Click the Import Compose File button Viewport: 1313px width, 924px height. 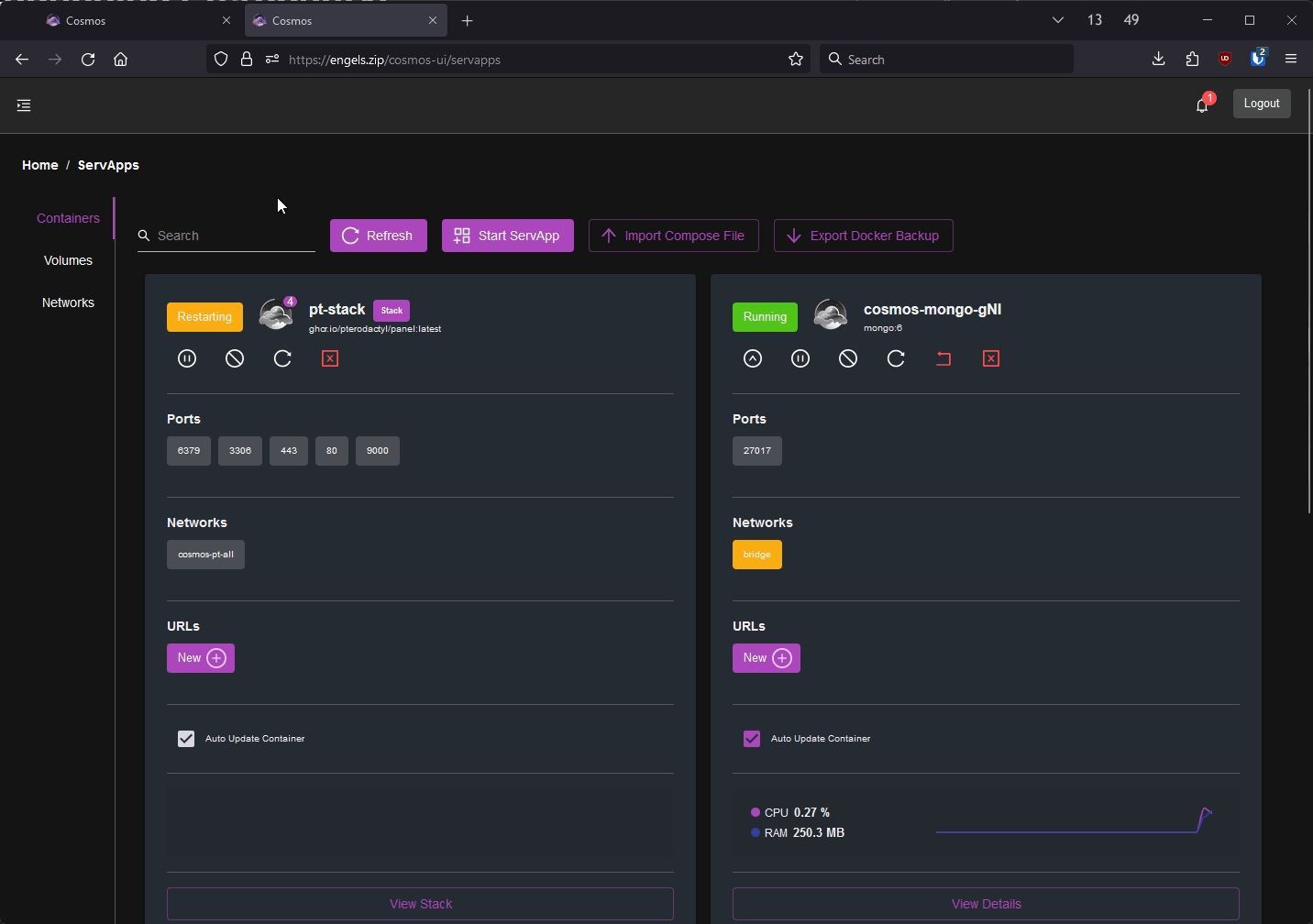[x=673, y=236]
